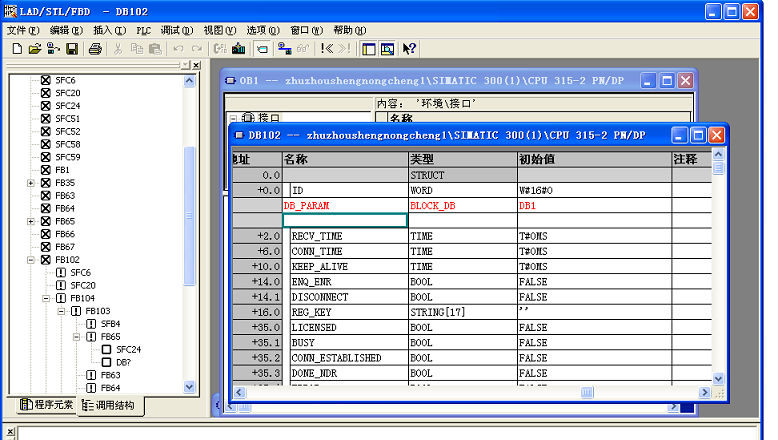Click the DB102 horizontal scrollbar thumb
Screen dimensions: 778x440
587,392
